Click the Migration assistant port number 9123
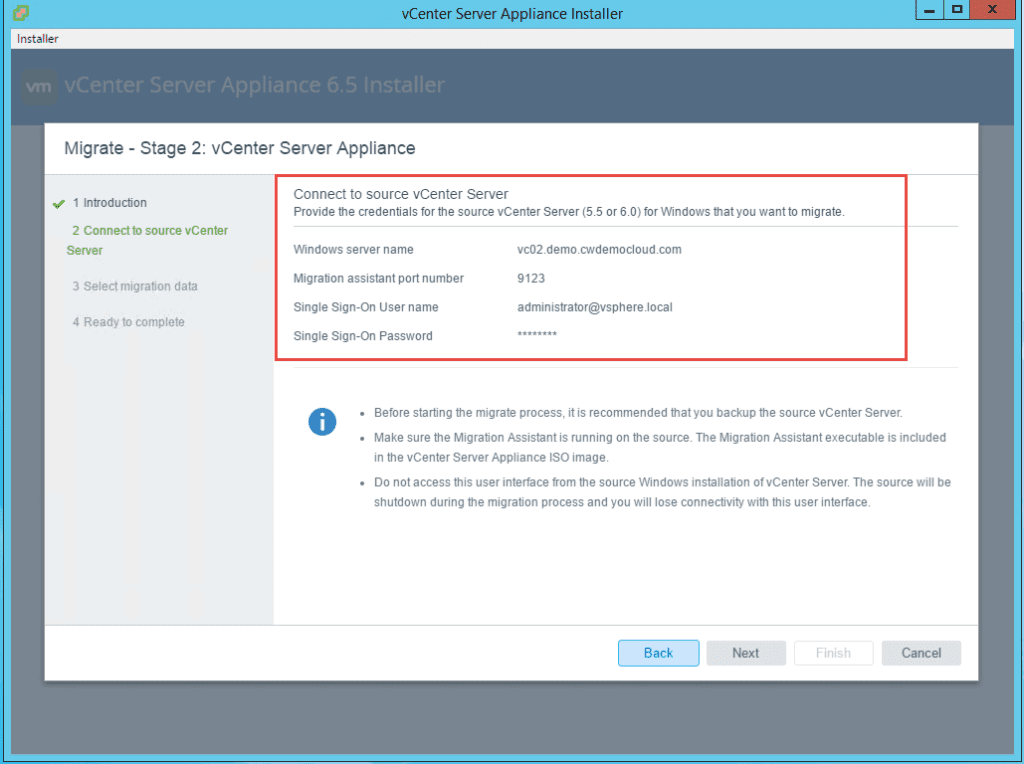The height and width of the screenshot is (764, 1024). pyautogui.click(x=531, y=278)
